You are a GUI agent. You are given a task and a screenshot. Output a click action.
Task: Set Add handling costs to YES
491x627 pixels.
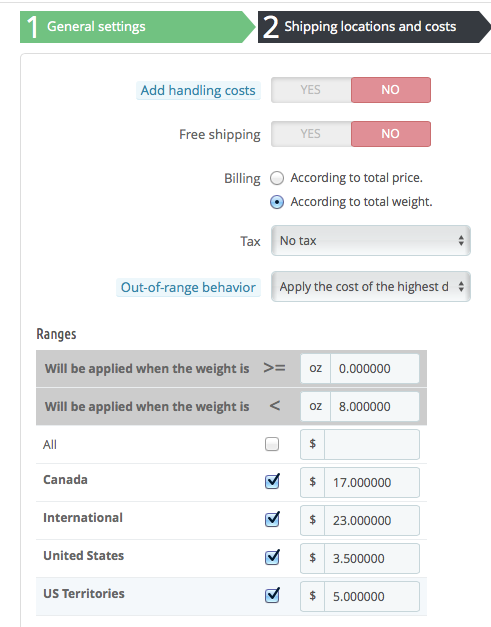click(x=311, y=90)
